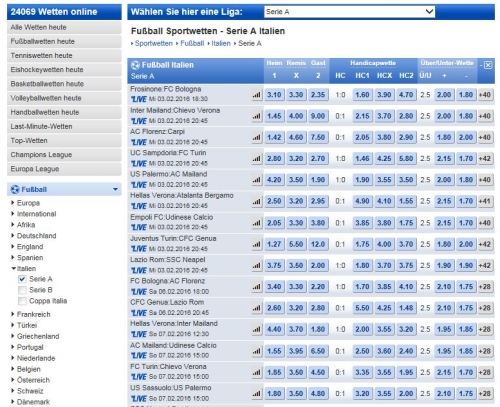Open statistics icon for AC Mailand:Udinese Calcio
This screenshot has height=407, width=500.
[x=257, y=351]
